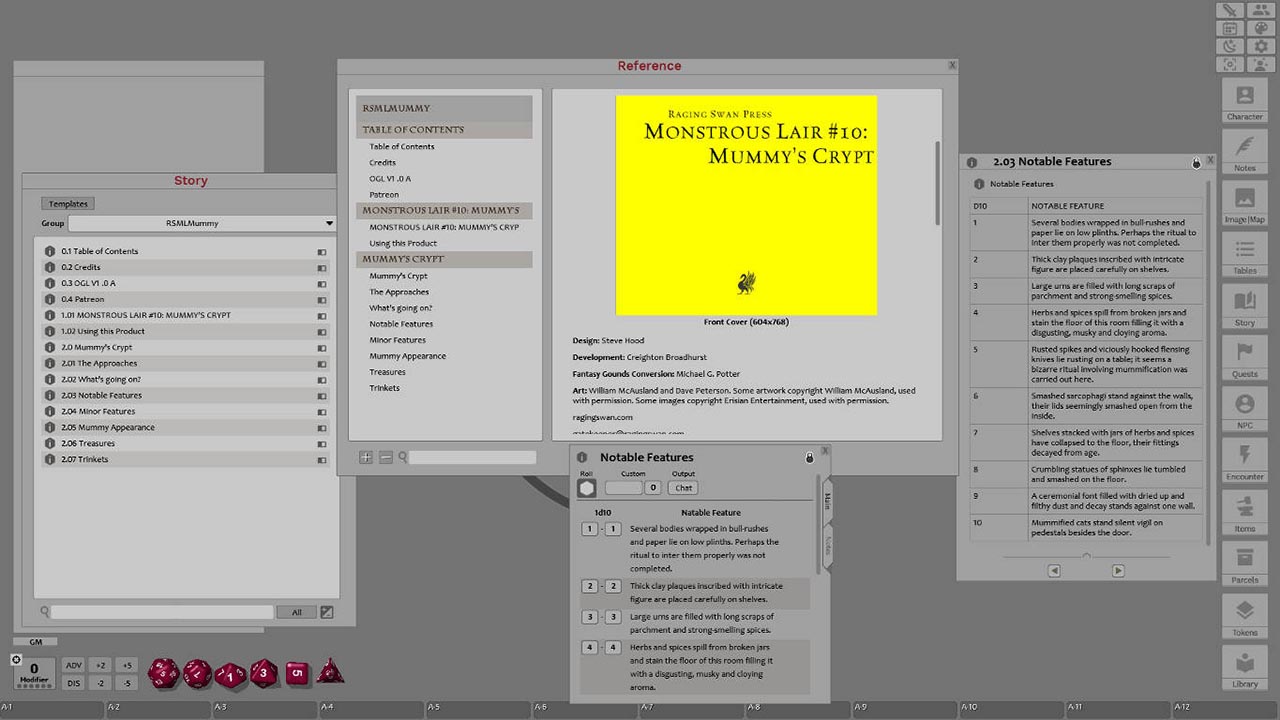This screenshot has height=720, width=1280.
Task: Toggle lock on 2.03 Notable Features window
Action: click(x=1196, y=162)
